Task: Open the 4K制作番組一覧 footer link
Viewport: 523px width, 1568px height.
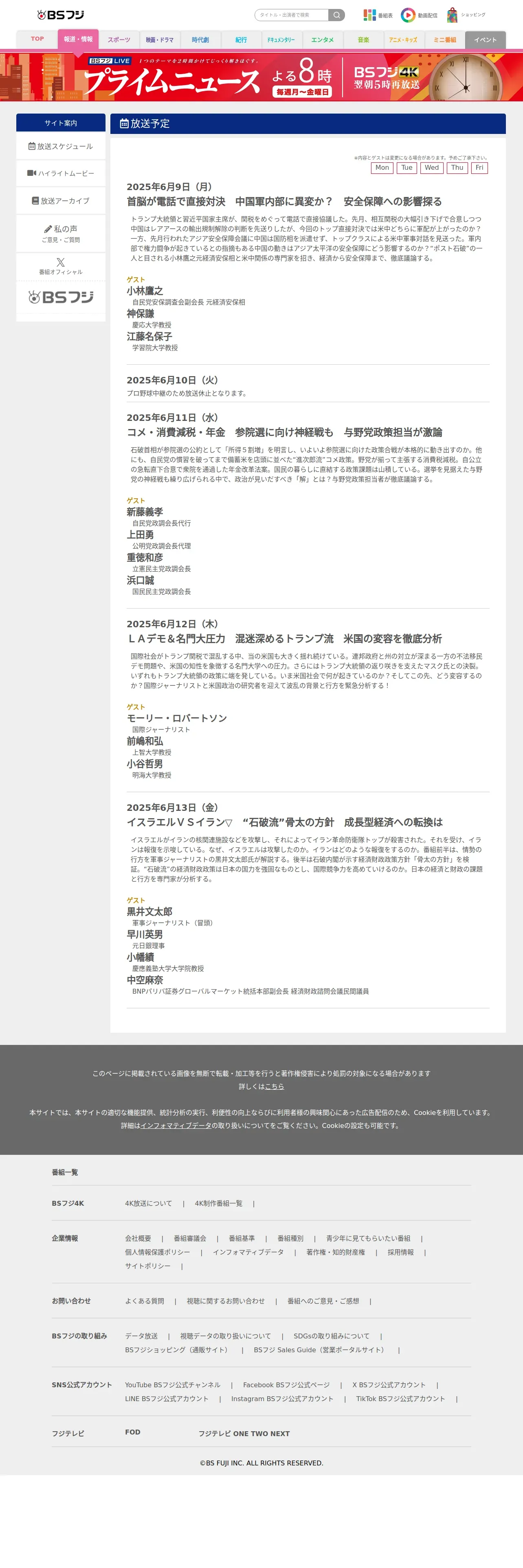Action: pyautogui.click(x=219, y=1203)
